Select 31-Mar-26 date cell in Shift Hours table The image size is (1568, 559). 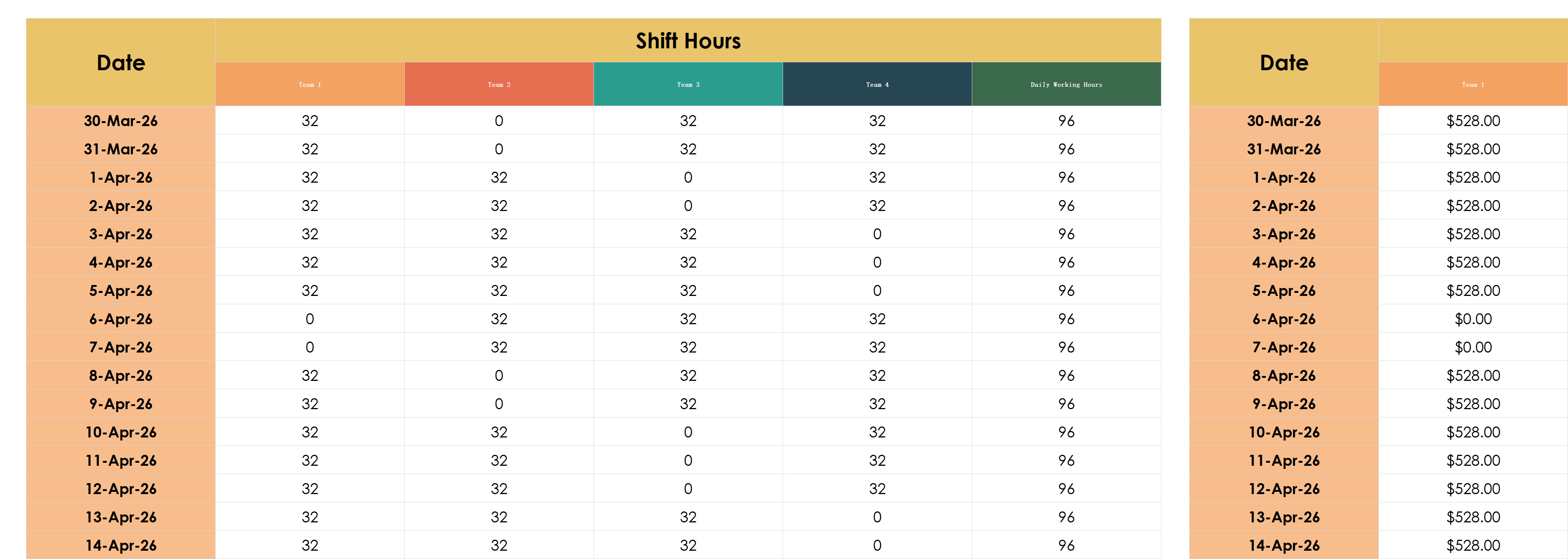(120, 149)
